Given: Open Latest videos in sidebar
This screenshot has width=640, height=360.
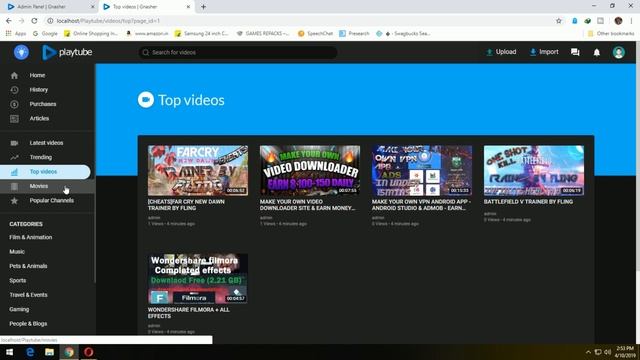Looking at the screenshot, I should [46, 143].
